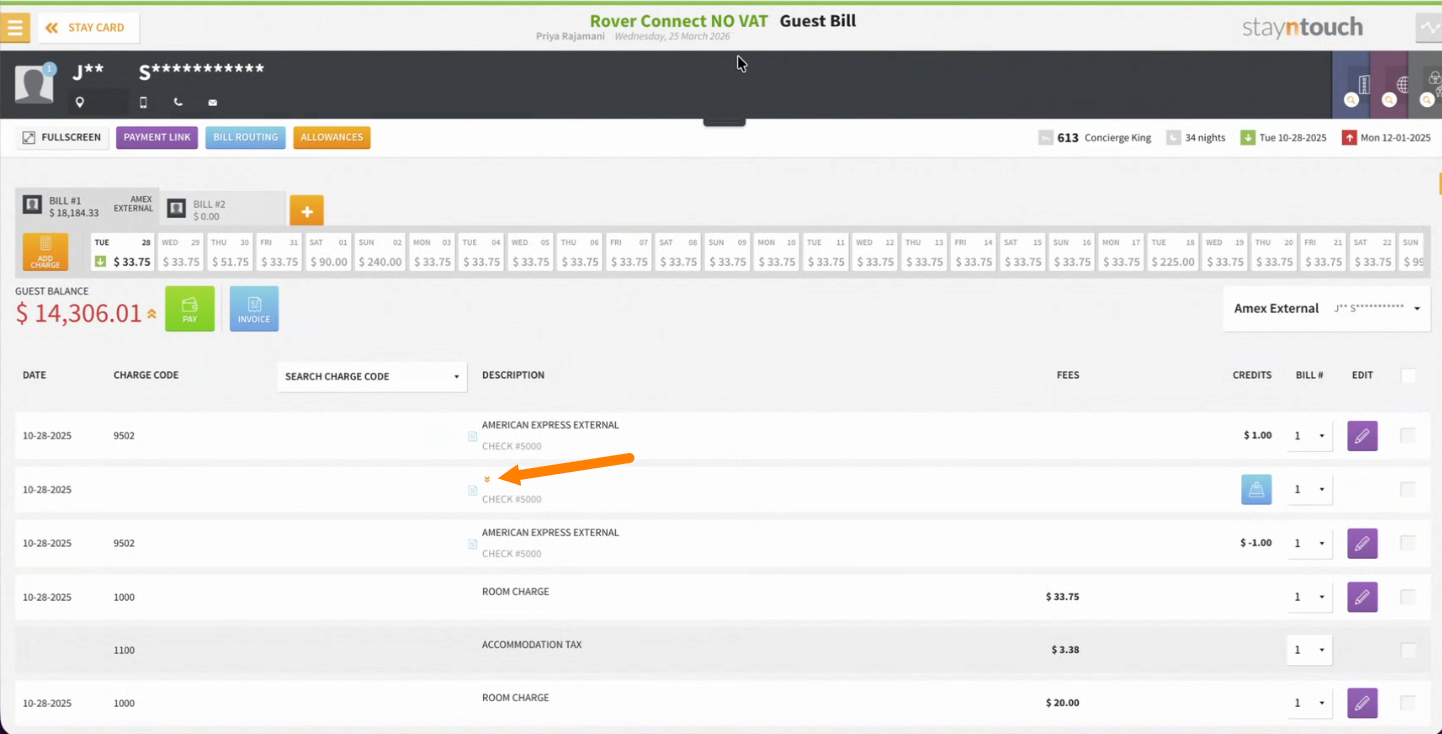Click document icon beside $-1.00 American Express row
The height and width of the screenshot is (734, 1442).
point(473,544)
